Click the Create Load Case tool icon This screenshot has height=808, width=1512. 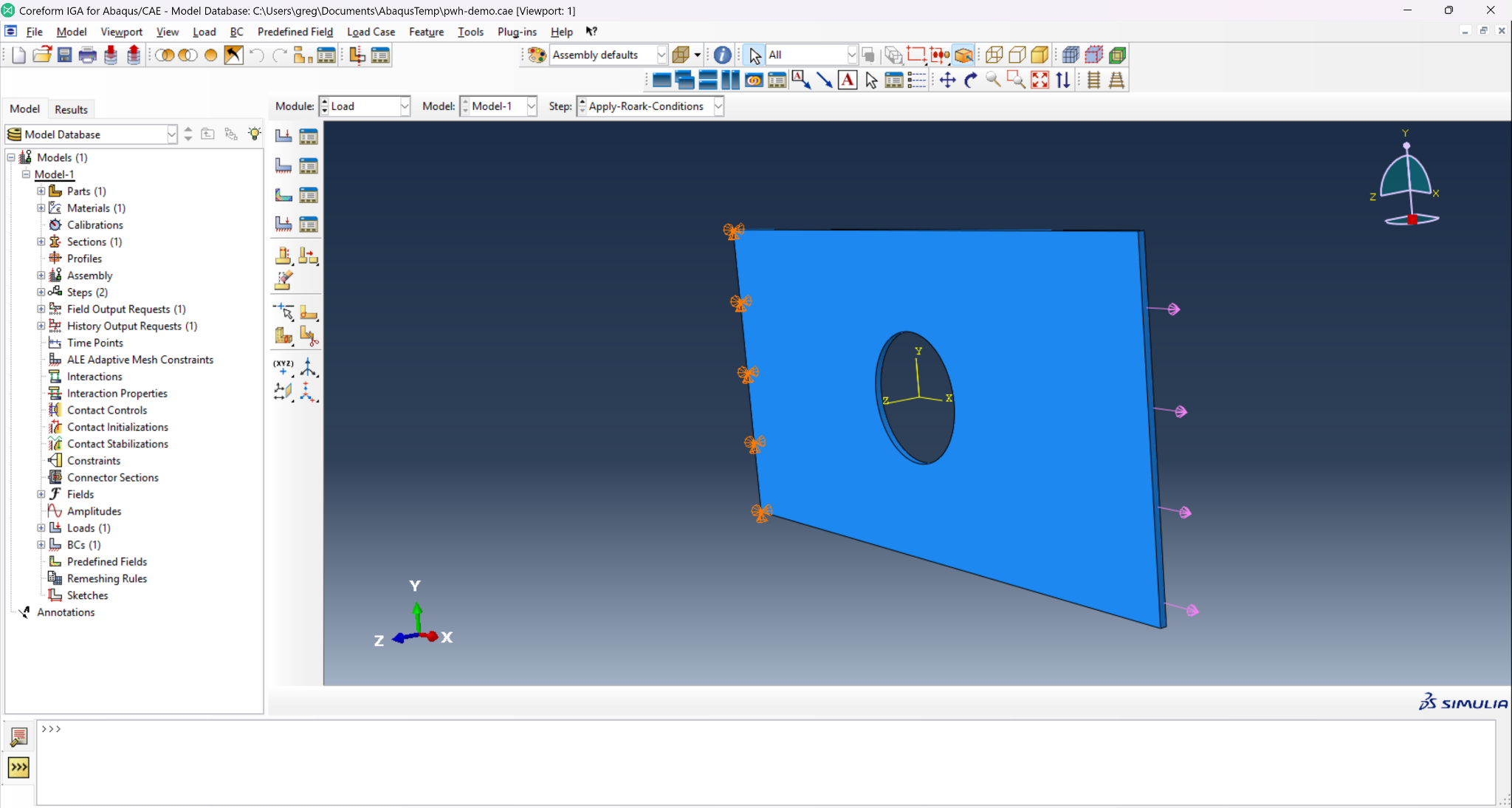[283, 224]
